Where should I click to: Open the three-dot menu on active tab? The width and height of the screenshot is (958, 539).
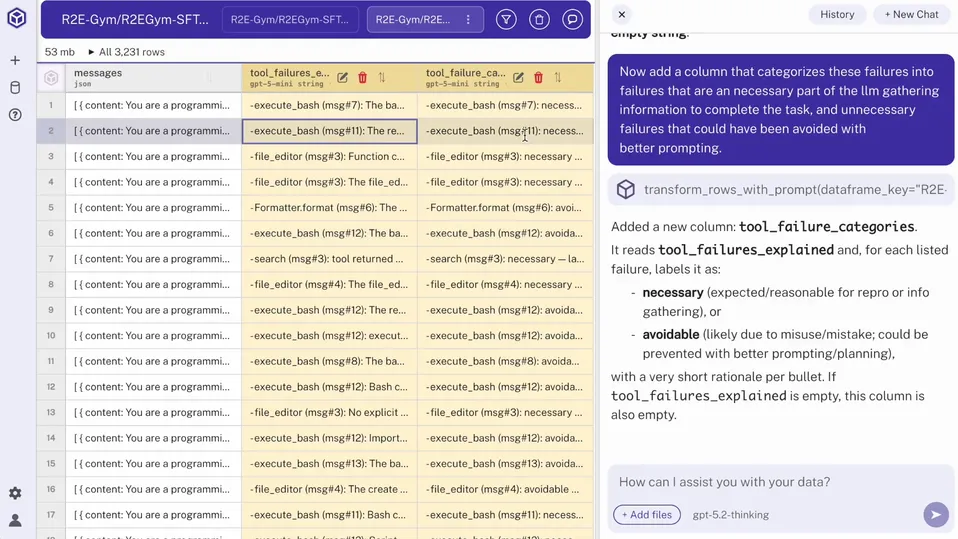(468, 19)
